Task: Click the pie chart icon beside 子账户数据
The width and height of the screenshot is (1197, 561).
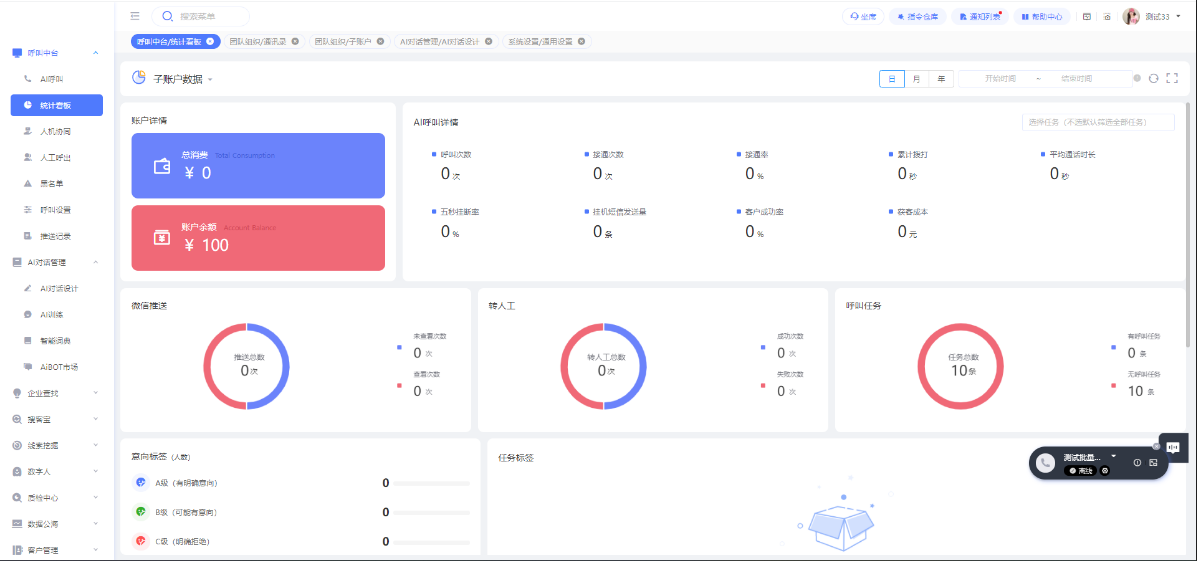Action: [139, 78]
